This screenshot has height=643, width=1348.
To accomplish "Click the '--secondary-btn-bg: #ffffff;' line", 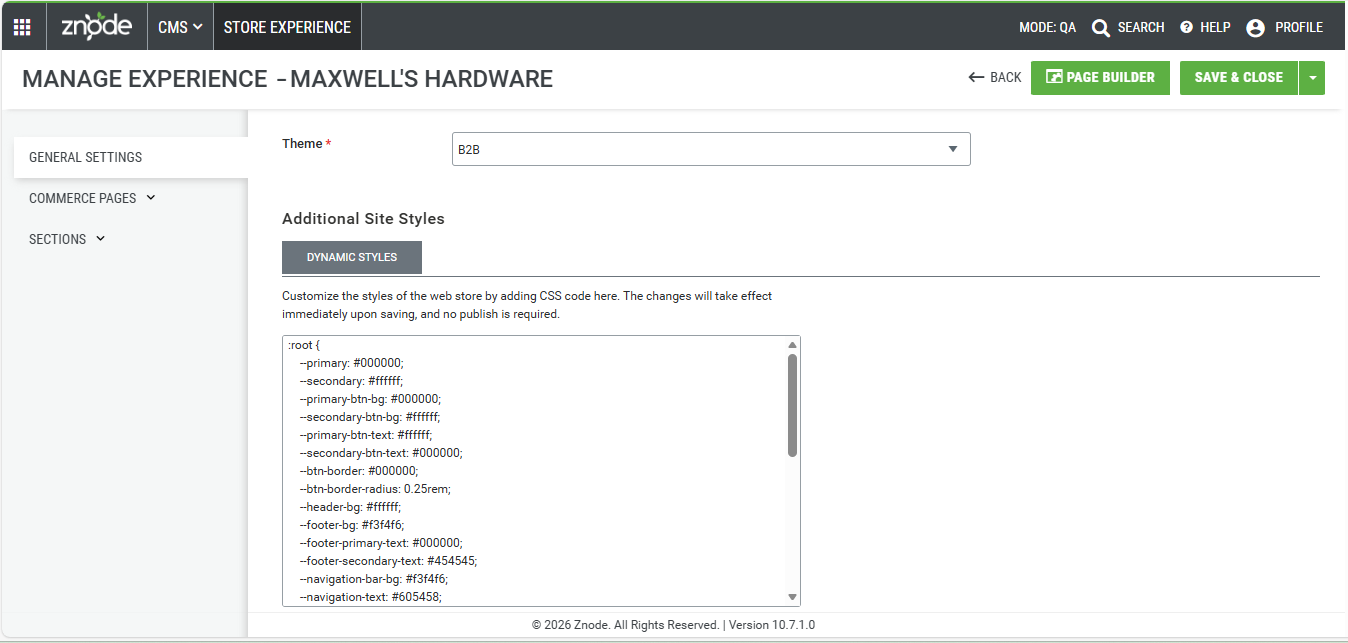I will pos(370,417).
